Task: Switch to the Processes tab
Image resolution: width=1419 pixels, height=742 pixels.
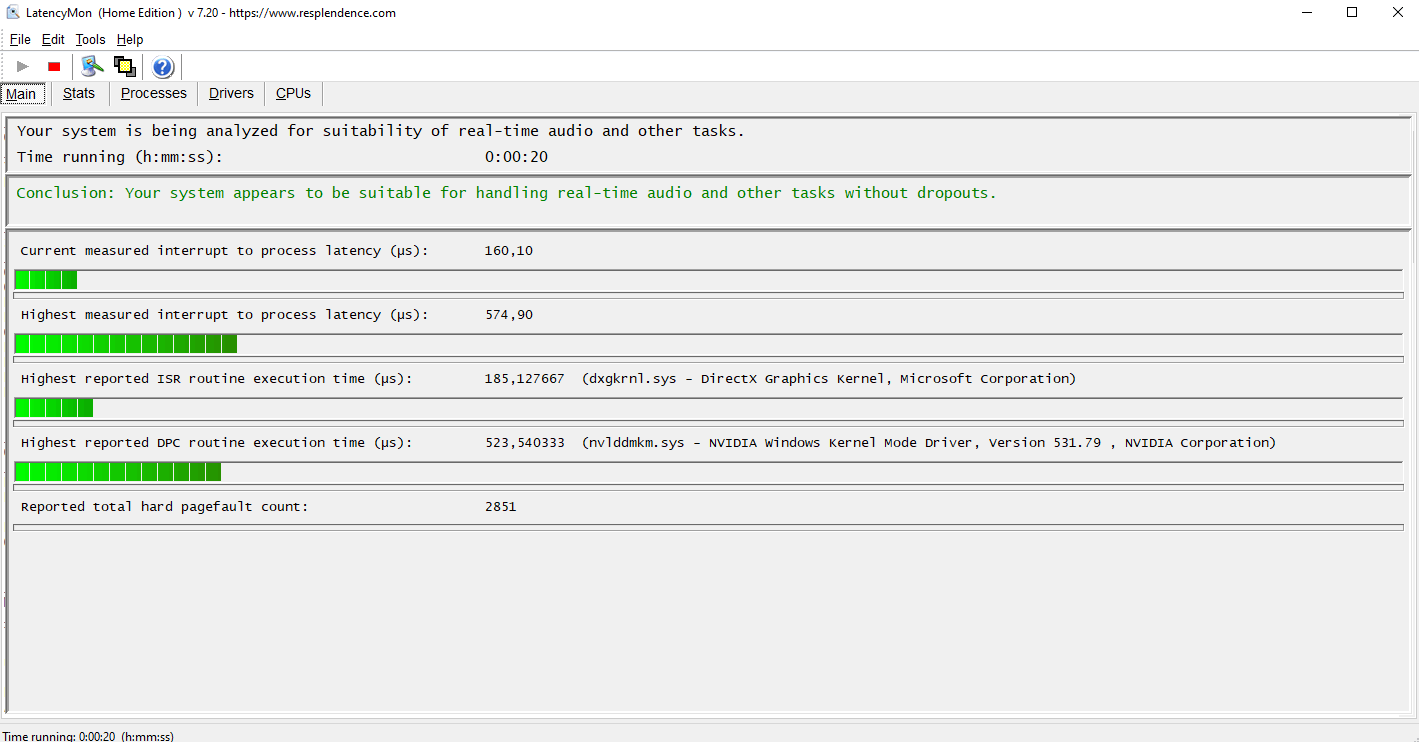Action: pos(154,93)
